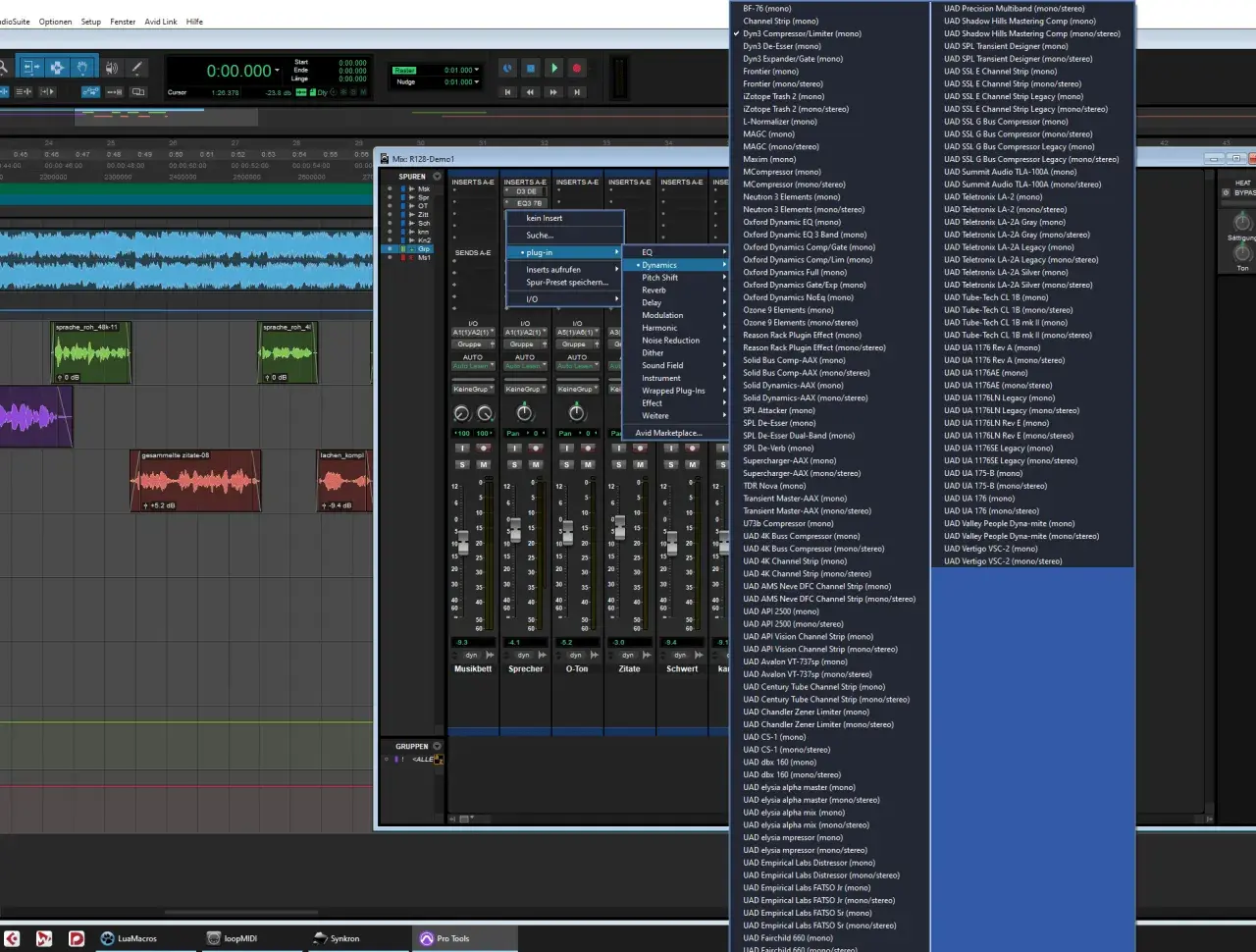This screenshot has width=1256, height=952.
Task: Click the Return to Zero transport button
Action: click(508, 92)
